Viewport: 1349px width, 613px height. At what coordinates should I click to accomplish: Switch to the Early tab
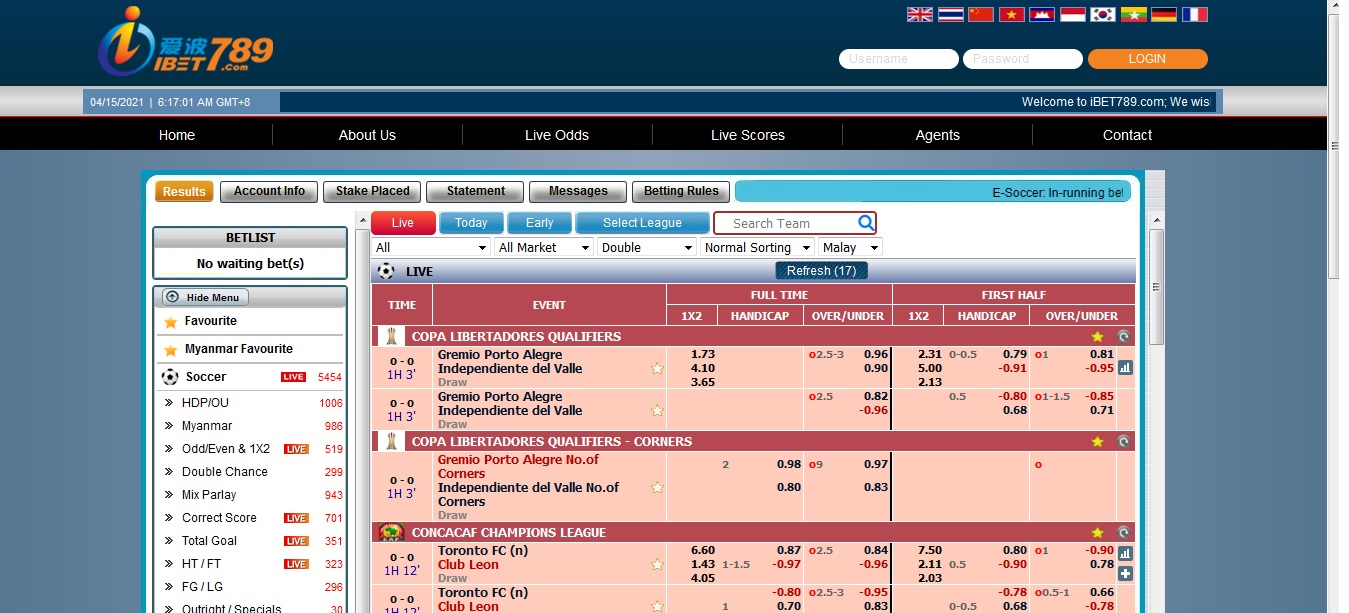coord(539,223)
